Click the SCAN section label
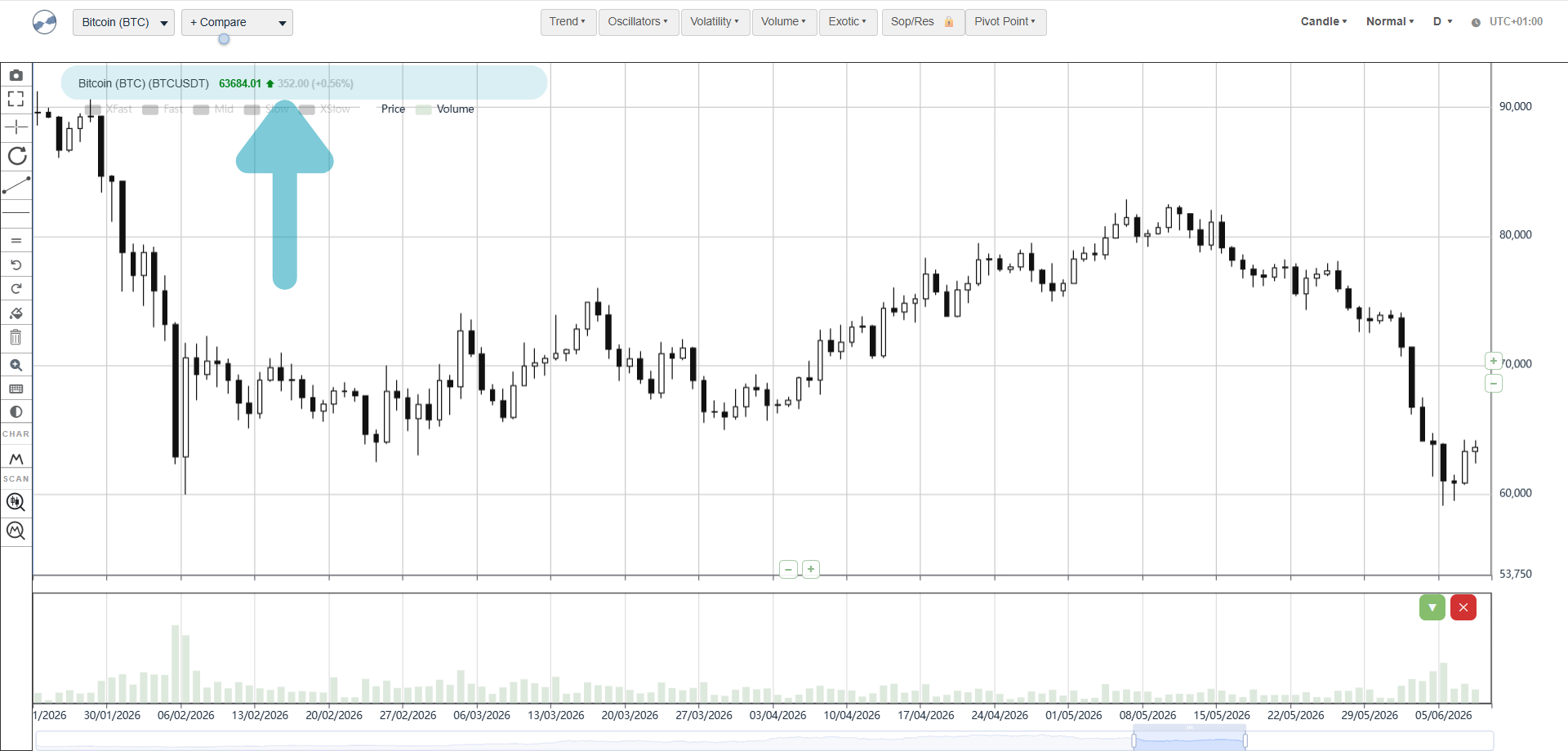 pyautogui.click(x=16, y=479)
